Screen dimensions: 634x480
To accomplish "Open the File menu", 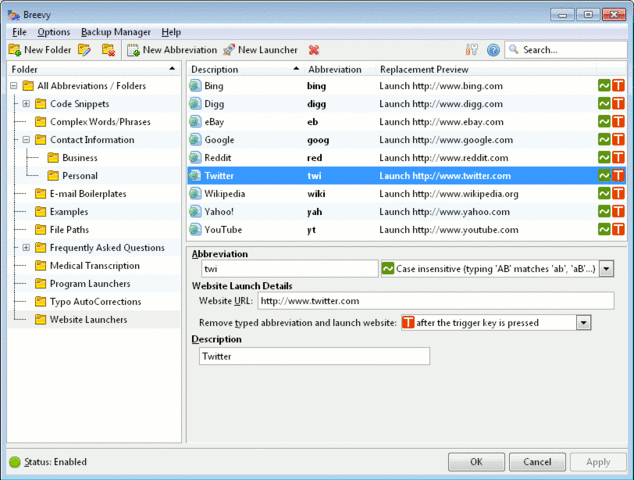I will [19, 32].
